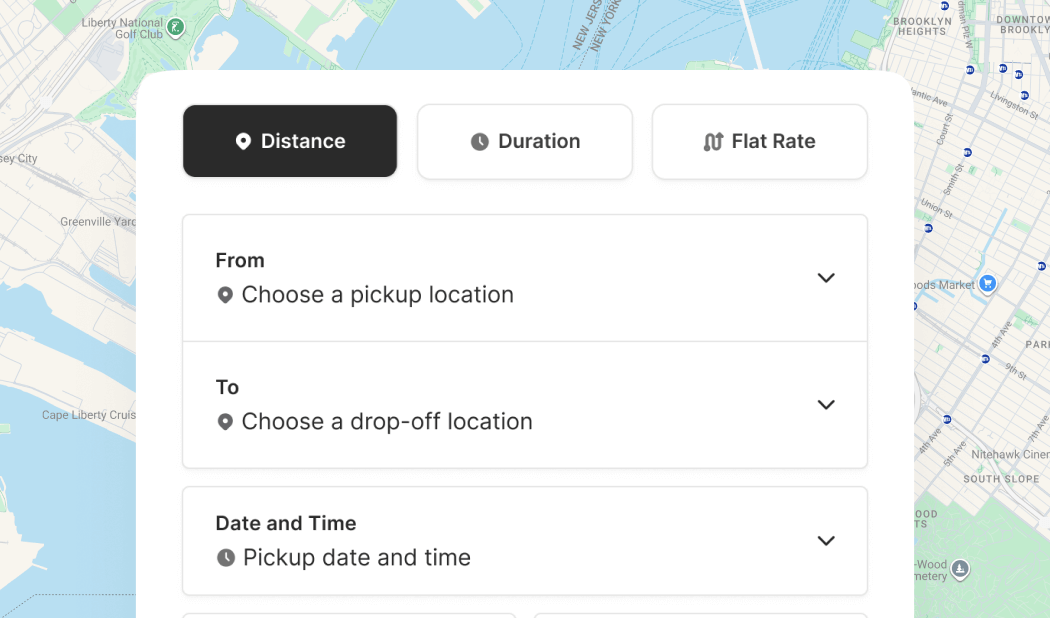This screenshot has width=1050, height=624.
Task: Click the pin icon beside drop-off location
Action: tap(225, 422)
